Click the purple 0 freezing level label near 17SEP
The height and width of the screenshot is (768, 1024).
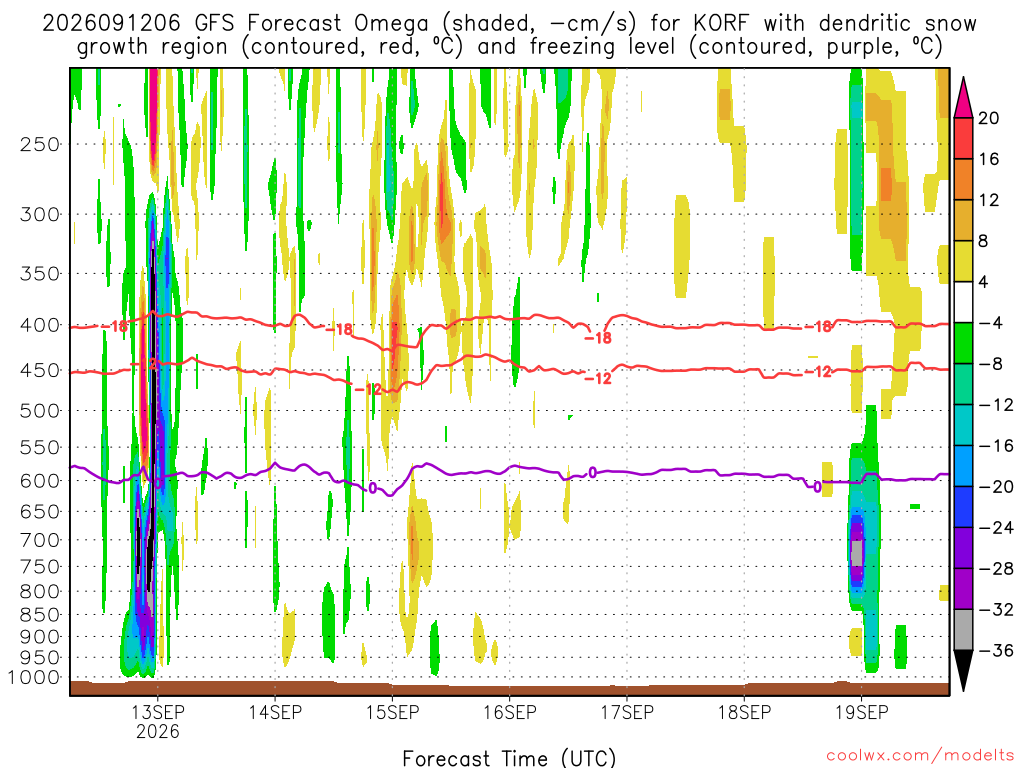click(x=592, y=472)
